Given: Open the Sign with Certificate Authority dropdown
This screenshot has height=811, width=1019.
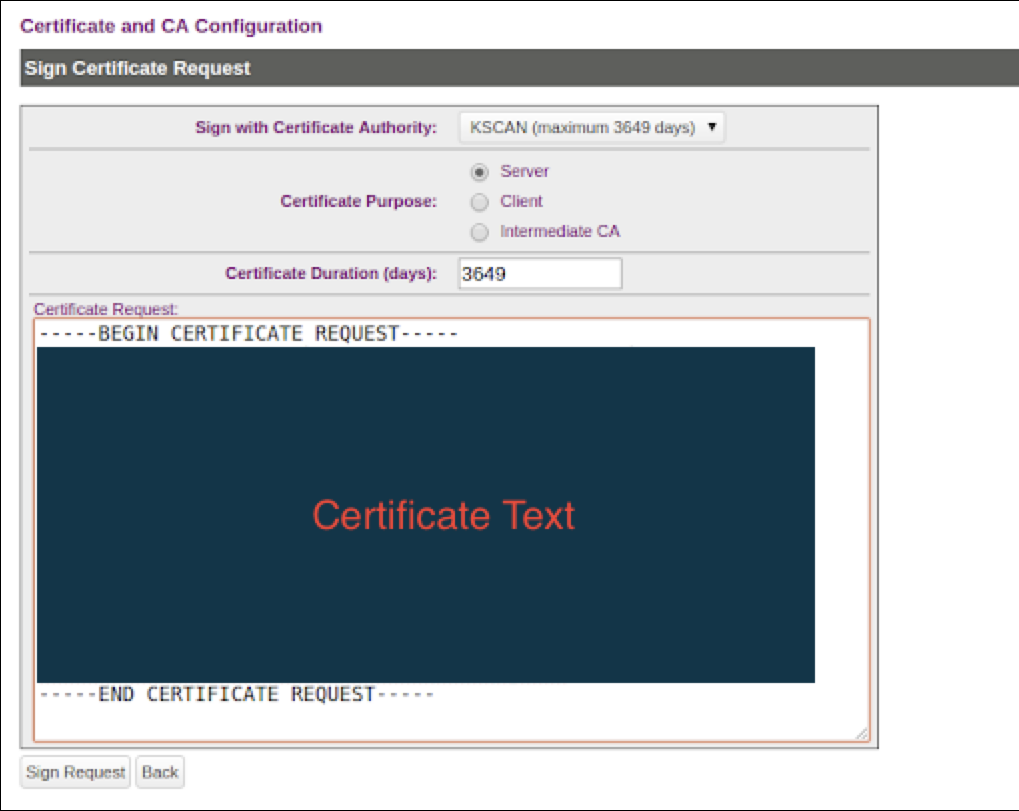Looking at the screenshot, I should (x=590, y=128).
